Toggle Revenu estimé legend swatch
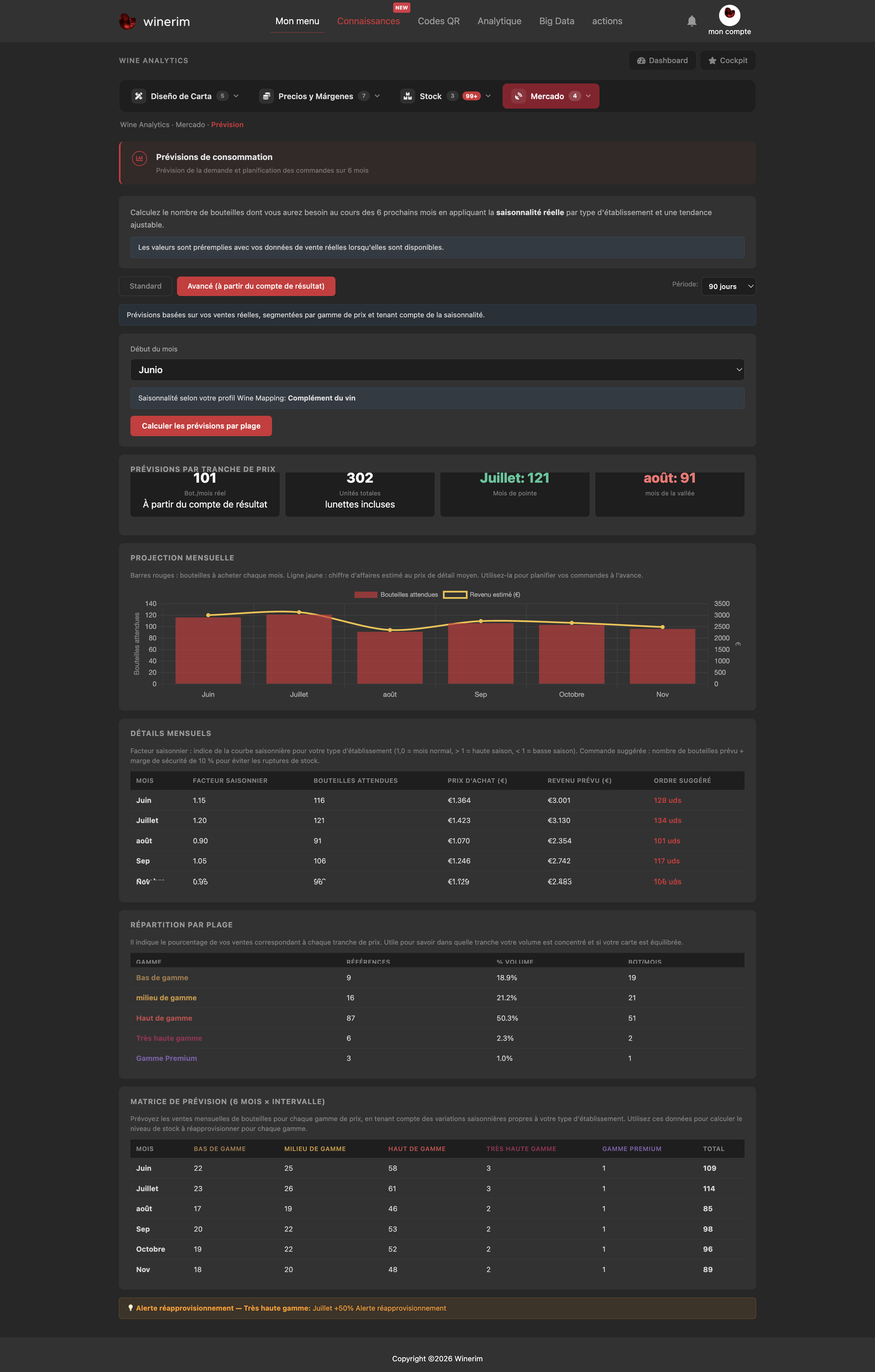 455,595
